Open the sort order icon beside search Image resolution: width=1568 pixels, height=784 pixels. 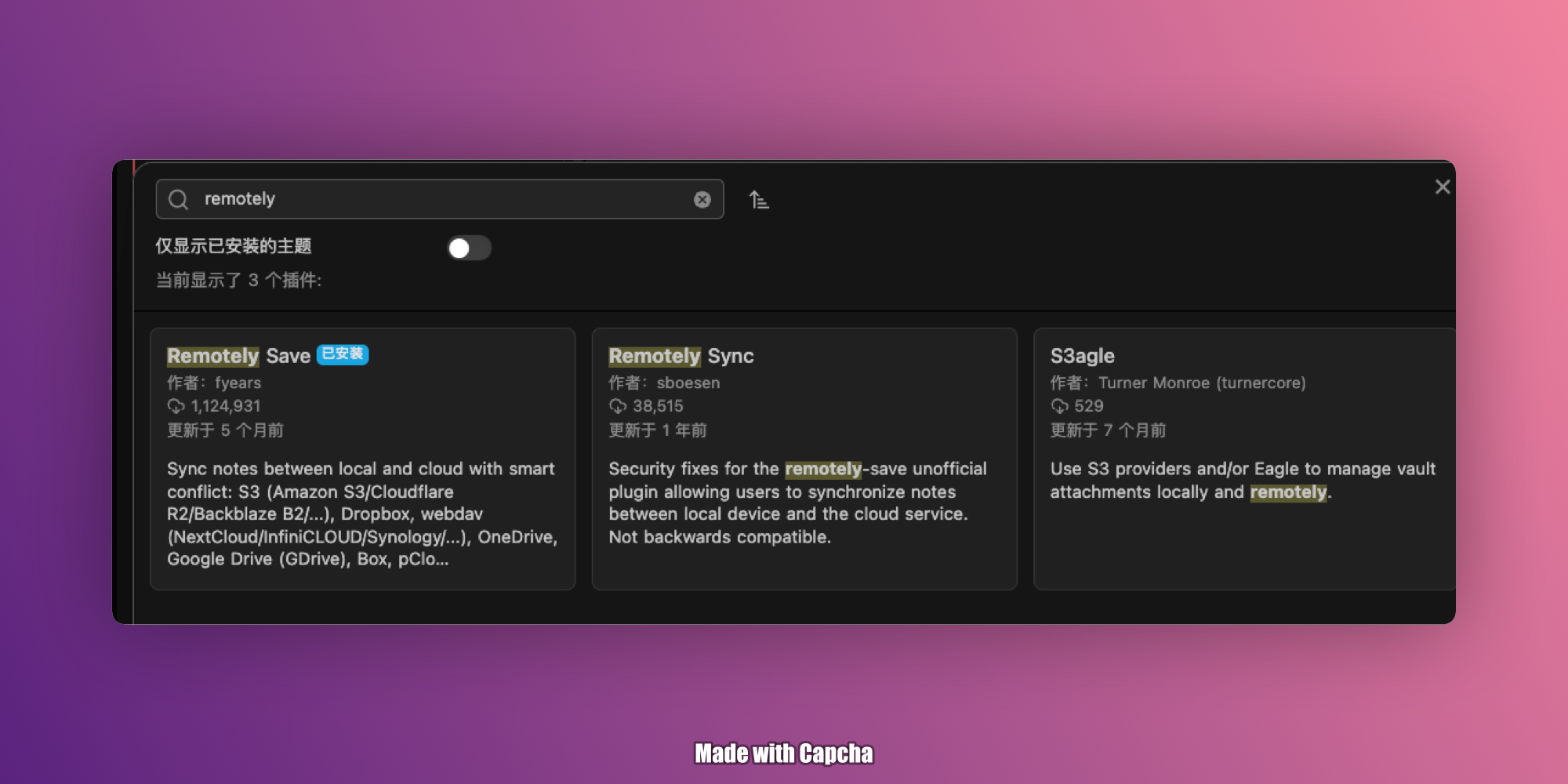click(x=759, y=200)
